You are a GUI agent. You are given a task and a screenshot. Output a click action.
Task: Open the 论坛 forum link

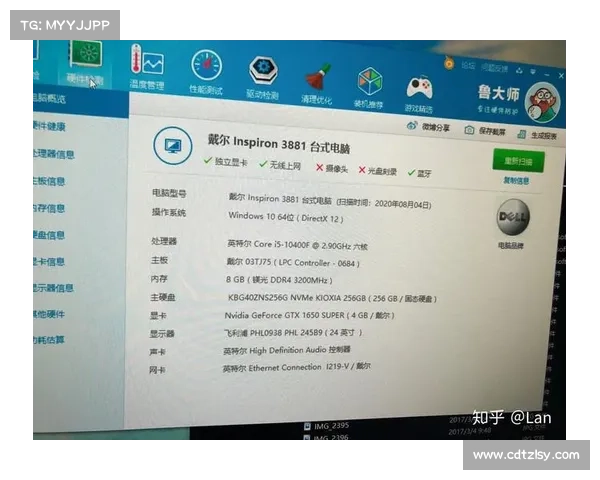(468, 65)
